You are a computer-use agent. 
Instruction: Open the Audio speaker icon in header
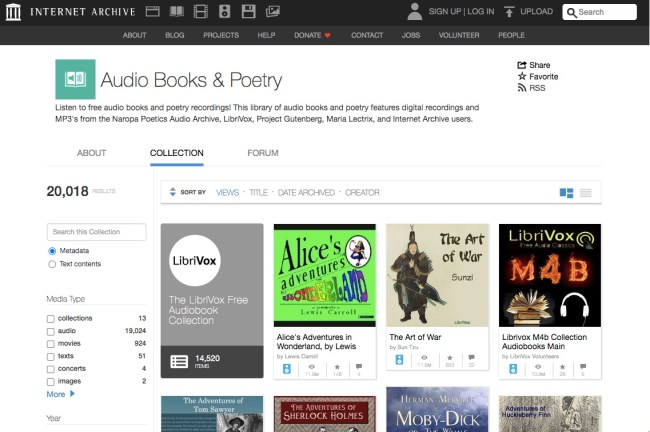tap(224, 11)
